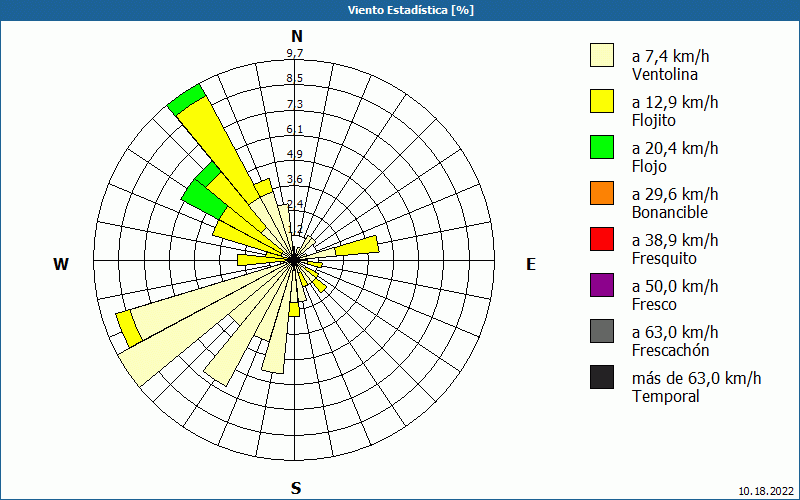Click the 'más de 63,0 km/h' legend text
The image size is (800, 500).
point(696,378)
